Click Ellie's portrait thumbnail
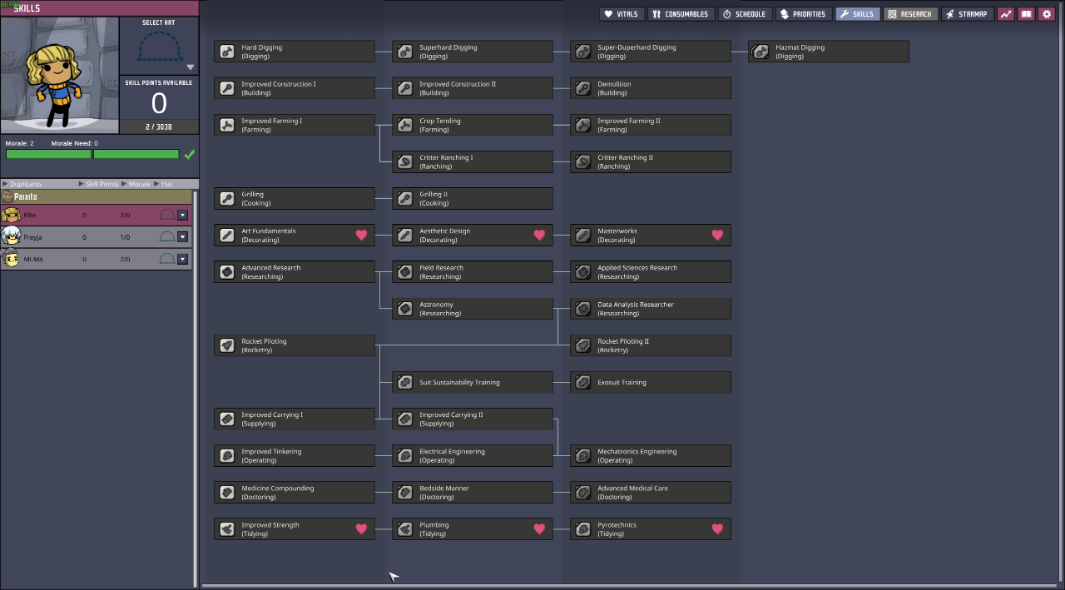The height and width of the screenshot is (590, 1065). coord(11,215)
